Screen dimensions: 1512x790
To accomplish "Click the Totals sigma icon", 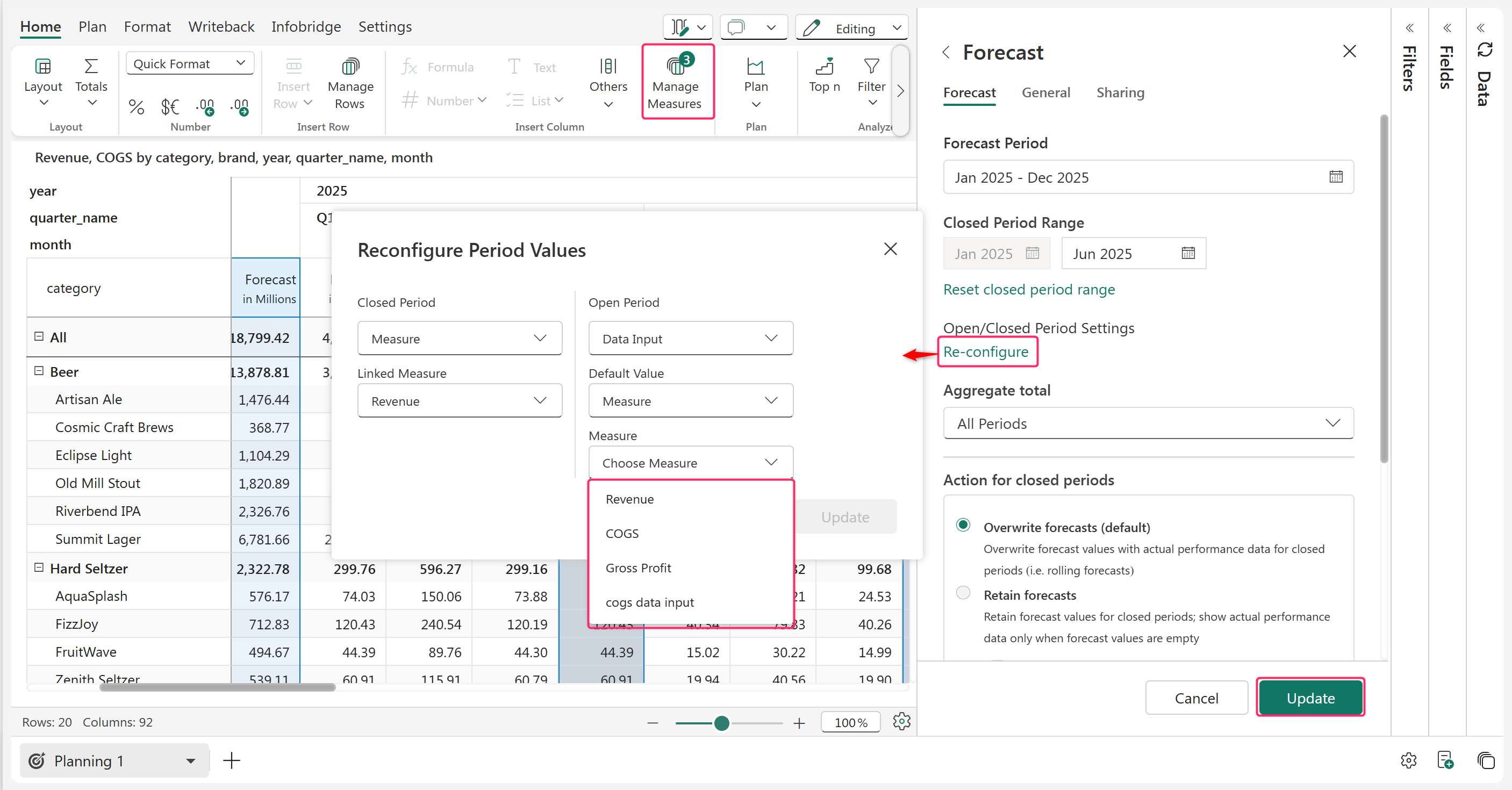I will [x=91, y=66].
